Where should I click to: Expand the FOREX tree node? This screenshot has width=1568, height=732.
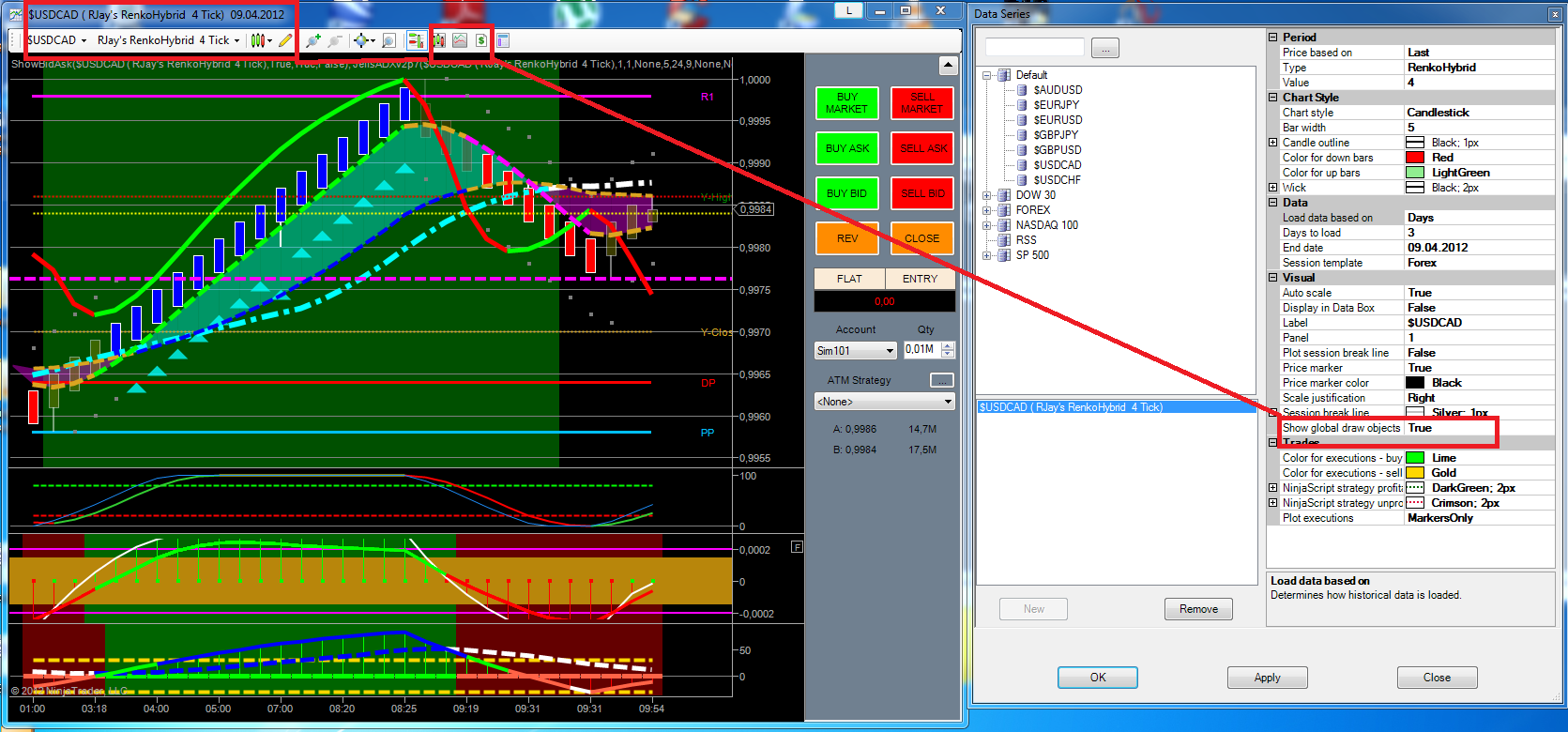point(987,210)
